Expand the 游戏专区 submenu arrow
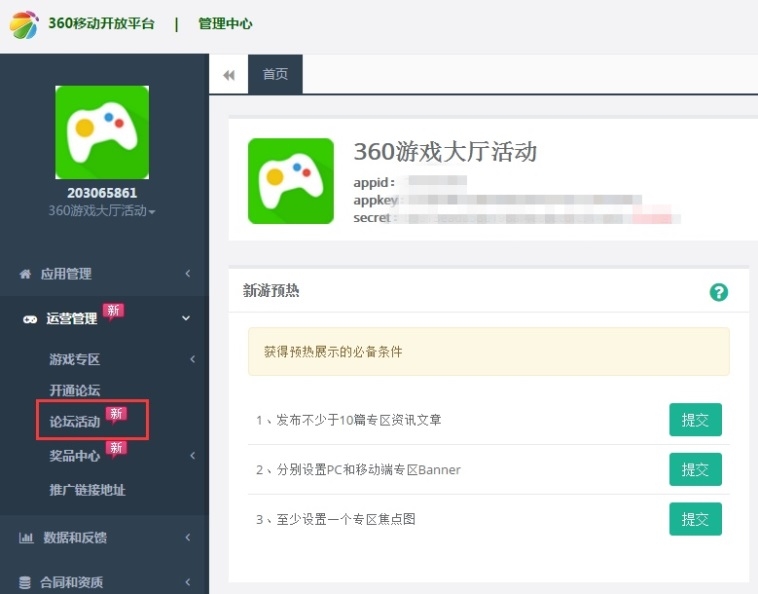This screenshot has height=594, width=758. pos(192,359)
